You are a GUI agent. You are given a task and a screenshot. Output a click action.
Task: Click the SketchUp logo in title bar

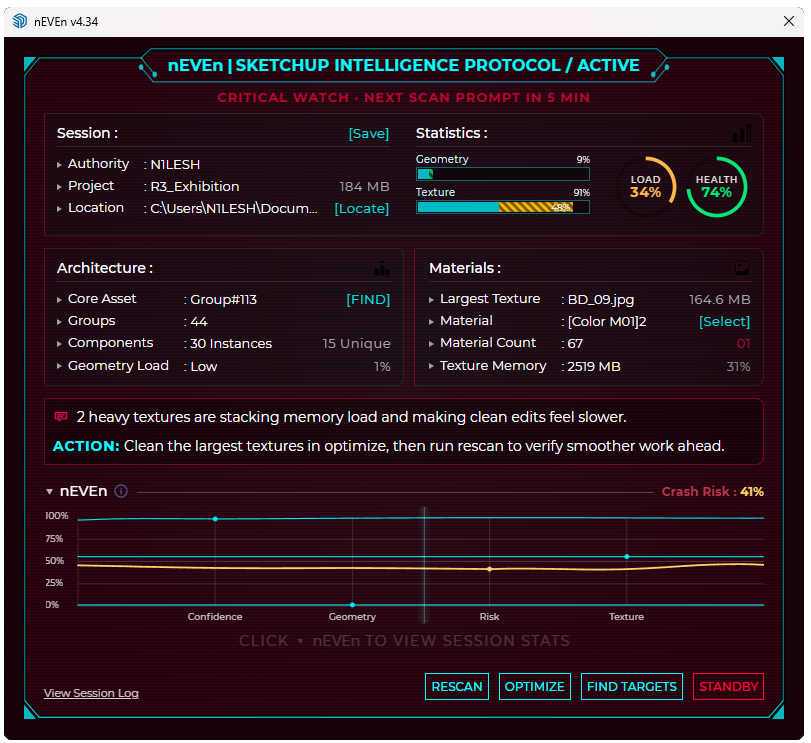point(20,21)
